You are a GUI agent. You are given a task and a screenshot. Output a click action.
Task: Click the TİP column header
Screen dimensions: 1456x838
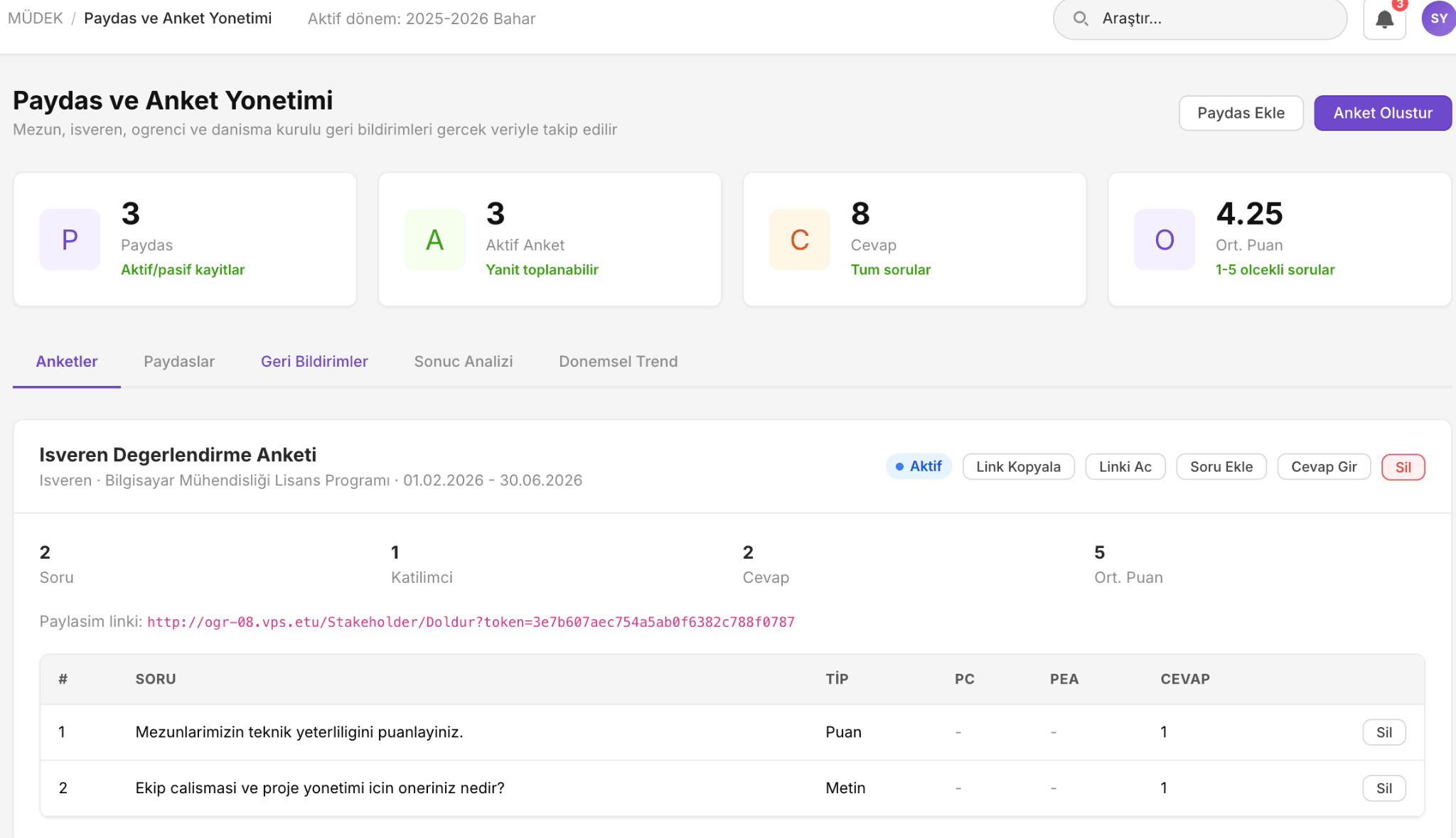pyautogui.click(x=837, y=679)
